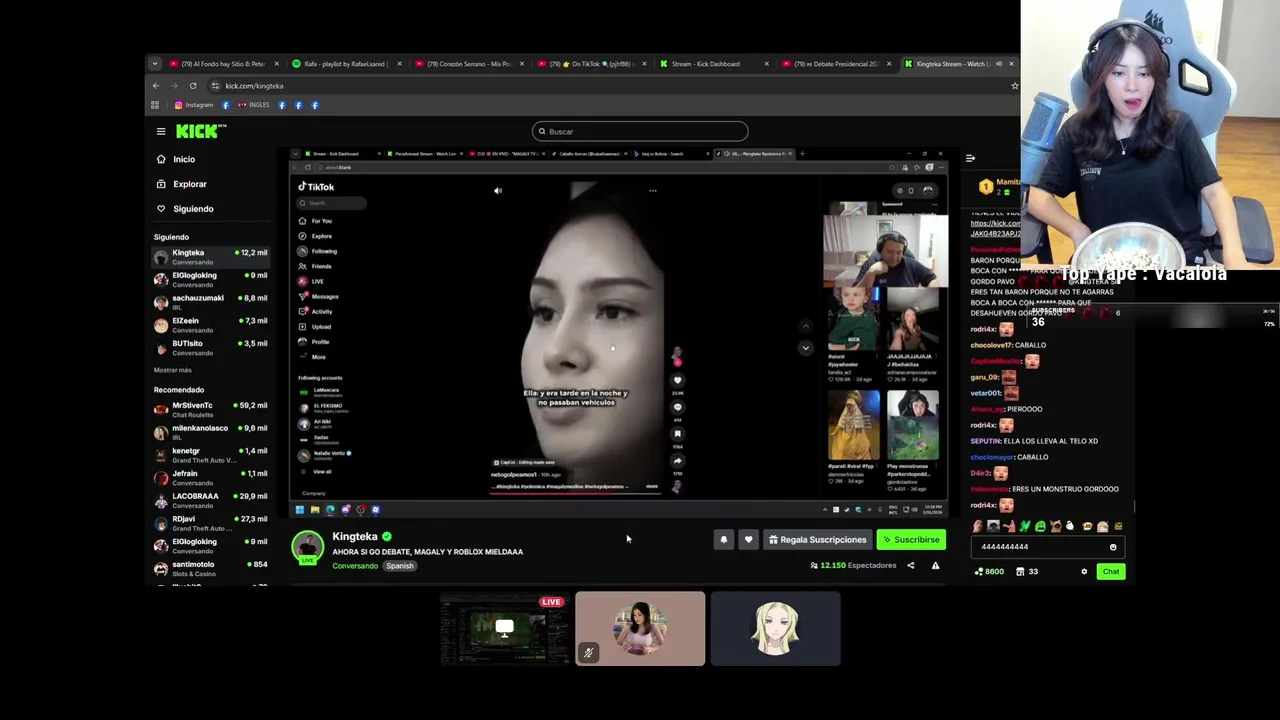Open Siguiendo in Kick sidebar
The image size is (1280, 720).
(x=185, y=209)
